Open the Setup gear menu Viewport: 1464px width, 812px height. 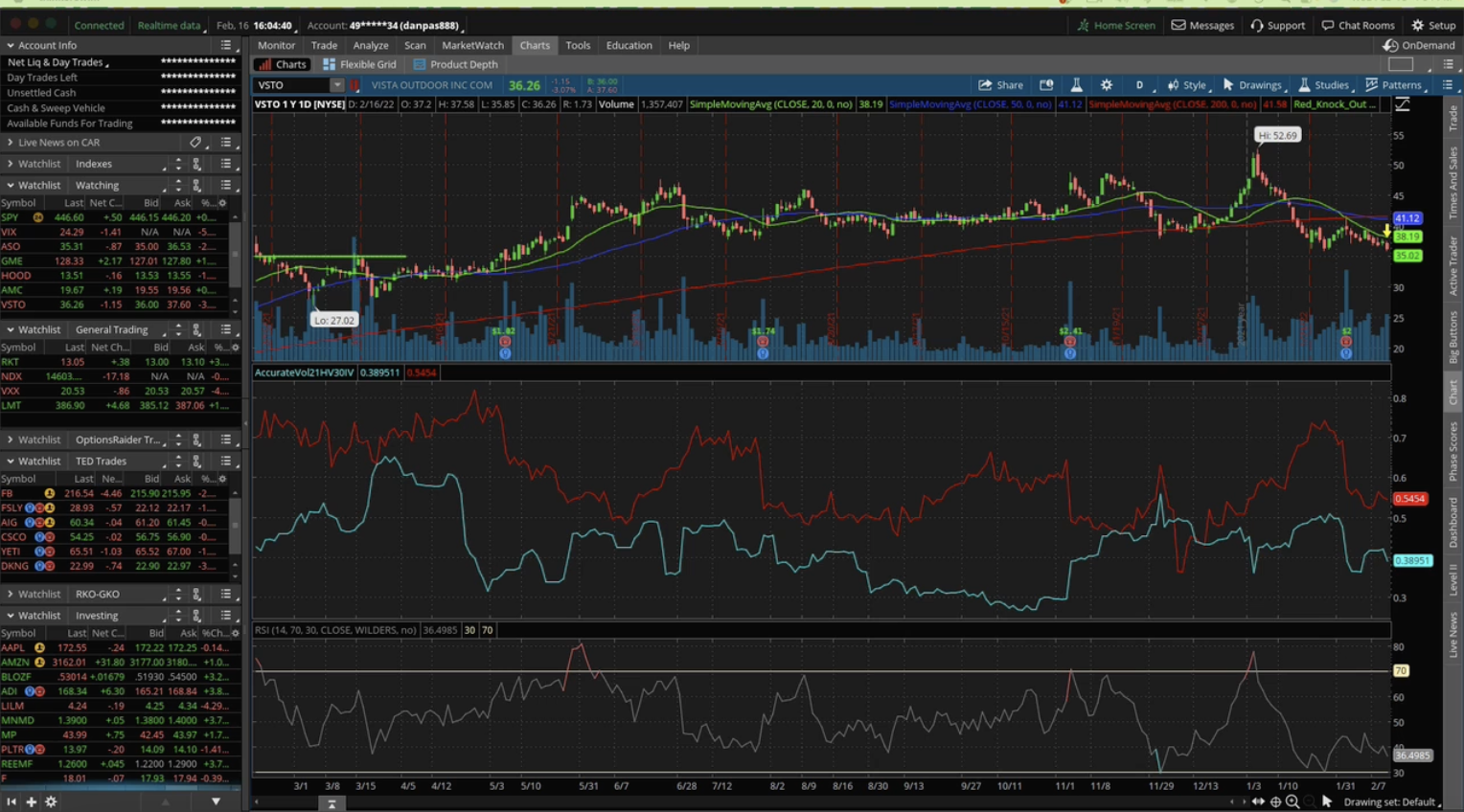[1433, 25]
